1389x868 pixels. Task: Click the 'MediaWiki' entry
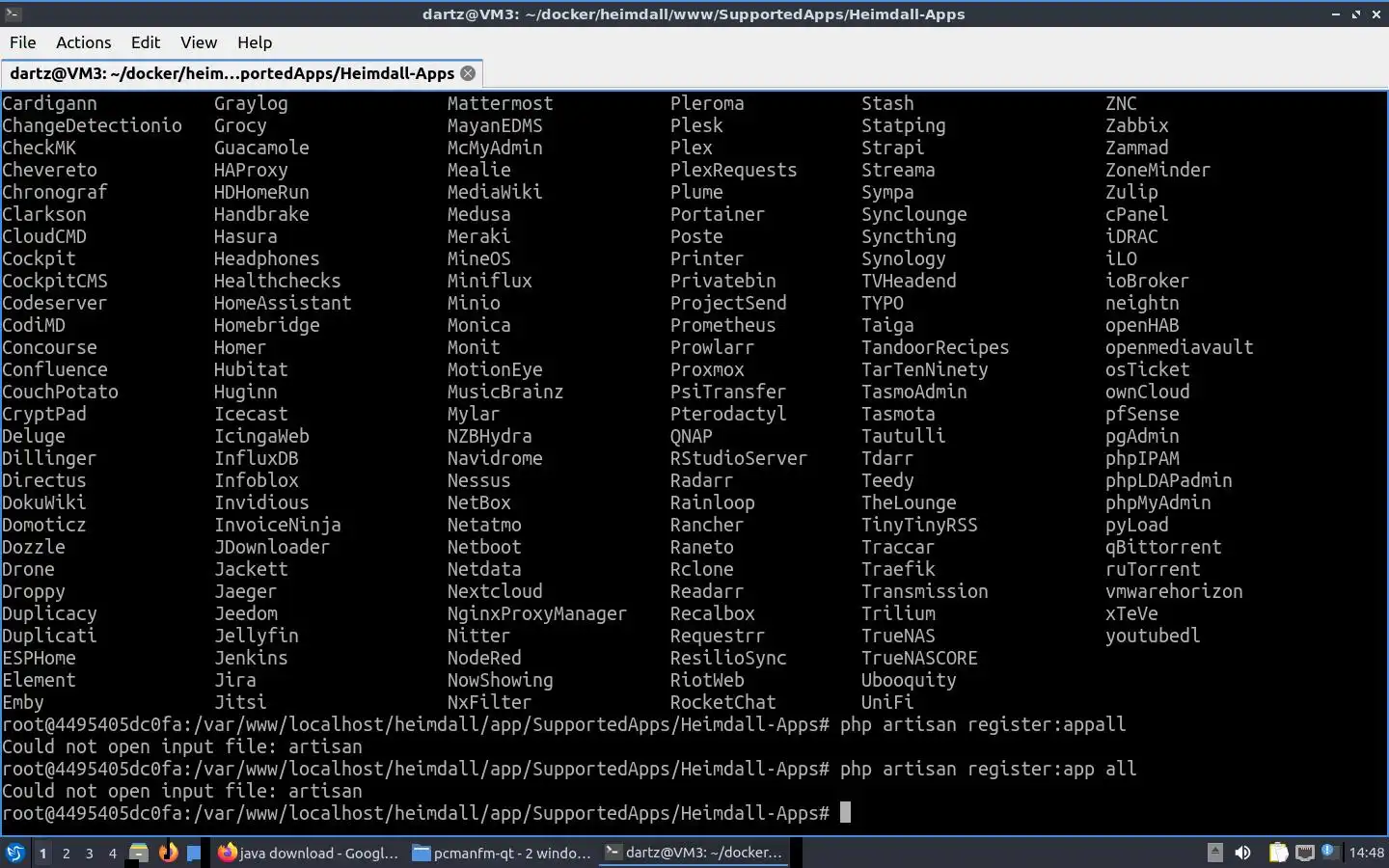pyautogui.click(x=495, y=192)
